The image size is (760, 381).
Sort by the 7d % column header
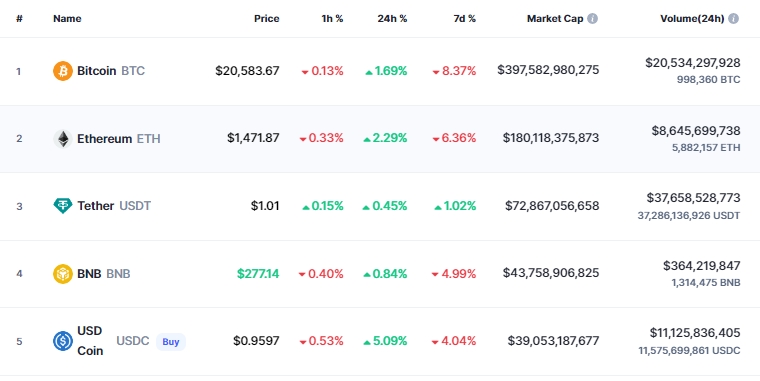point(464,18)
